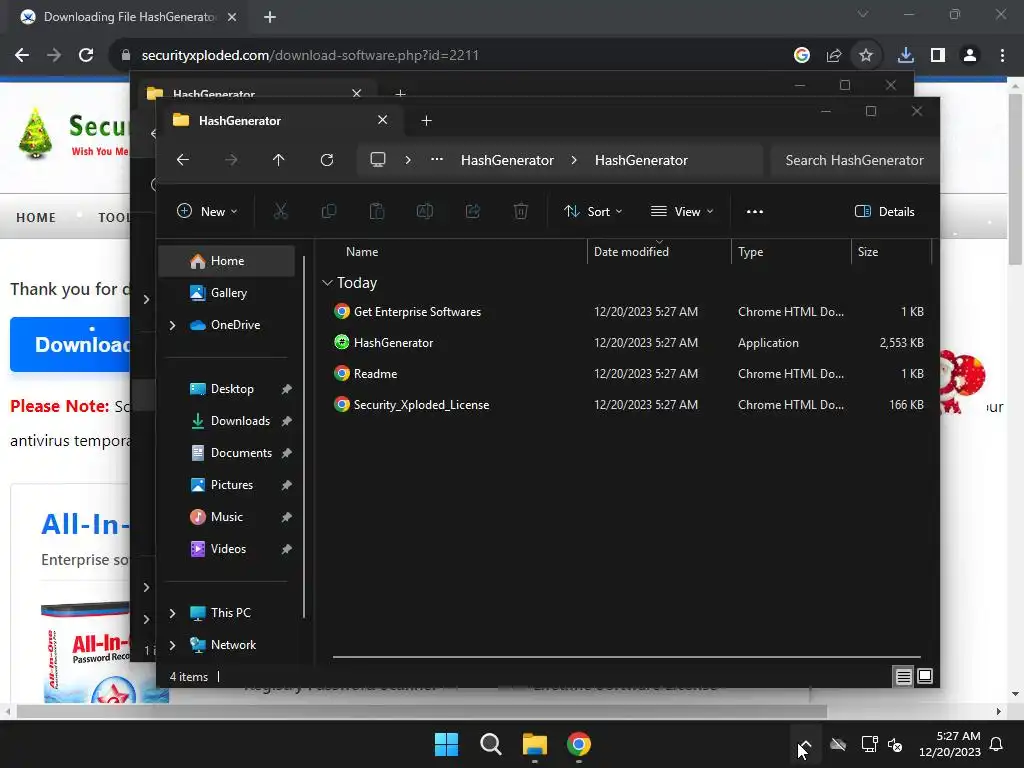This screenshot has height=768, width=1024.
Task: Go back with Explorer's back arrow
Action: 183,160
